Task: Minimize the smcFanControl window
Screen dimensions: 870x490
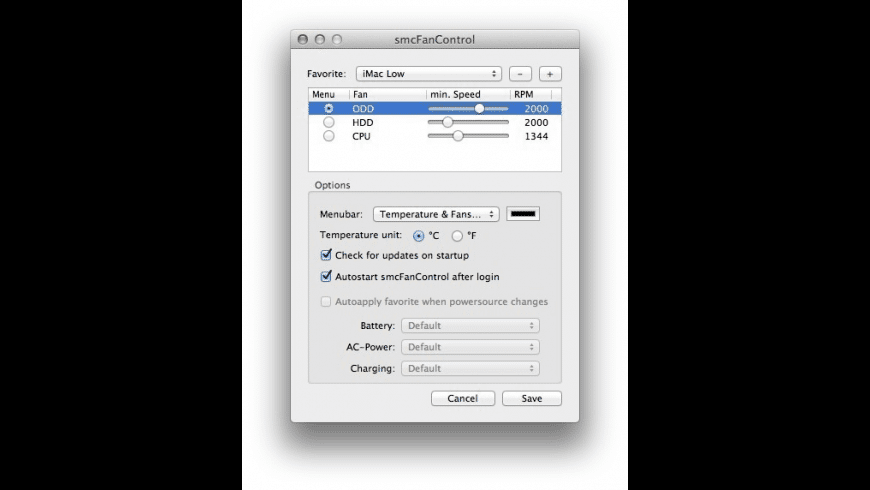Action: (320, 39)
